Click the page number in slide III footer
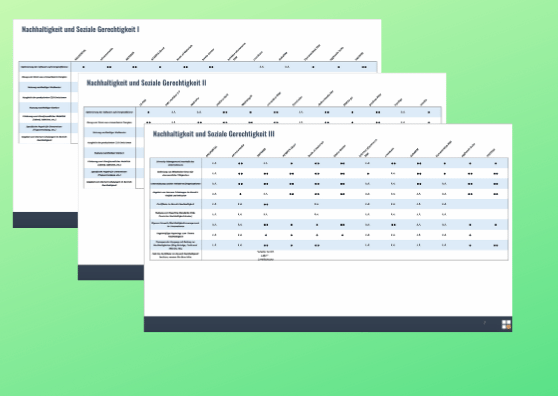558x396 pixels. (x=484, y=323)
